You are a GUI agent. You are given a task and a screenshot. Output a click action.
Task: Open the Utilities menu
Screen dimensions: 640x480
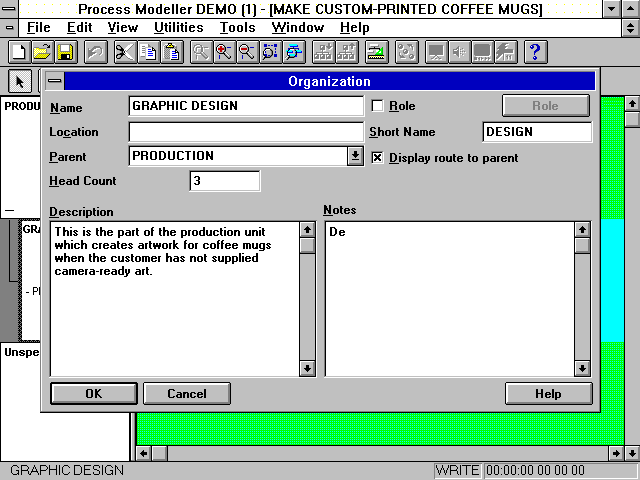click(179, 28)
